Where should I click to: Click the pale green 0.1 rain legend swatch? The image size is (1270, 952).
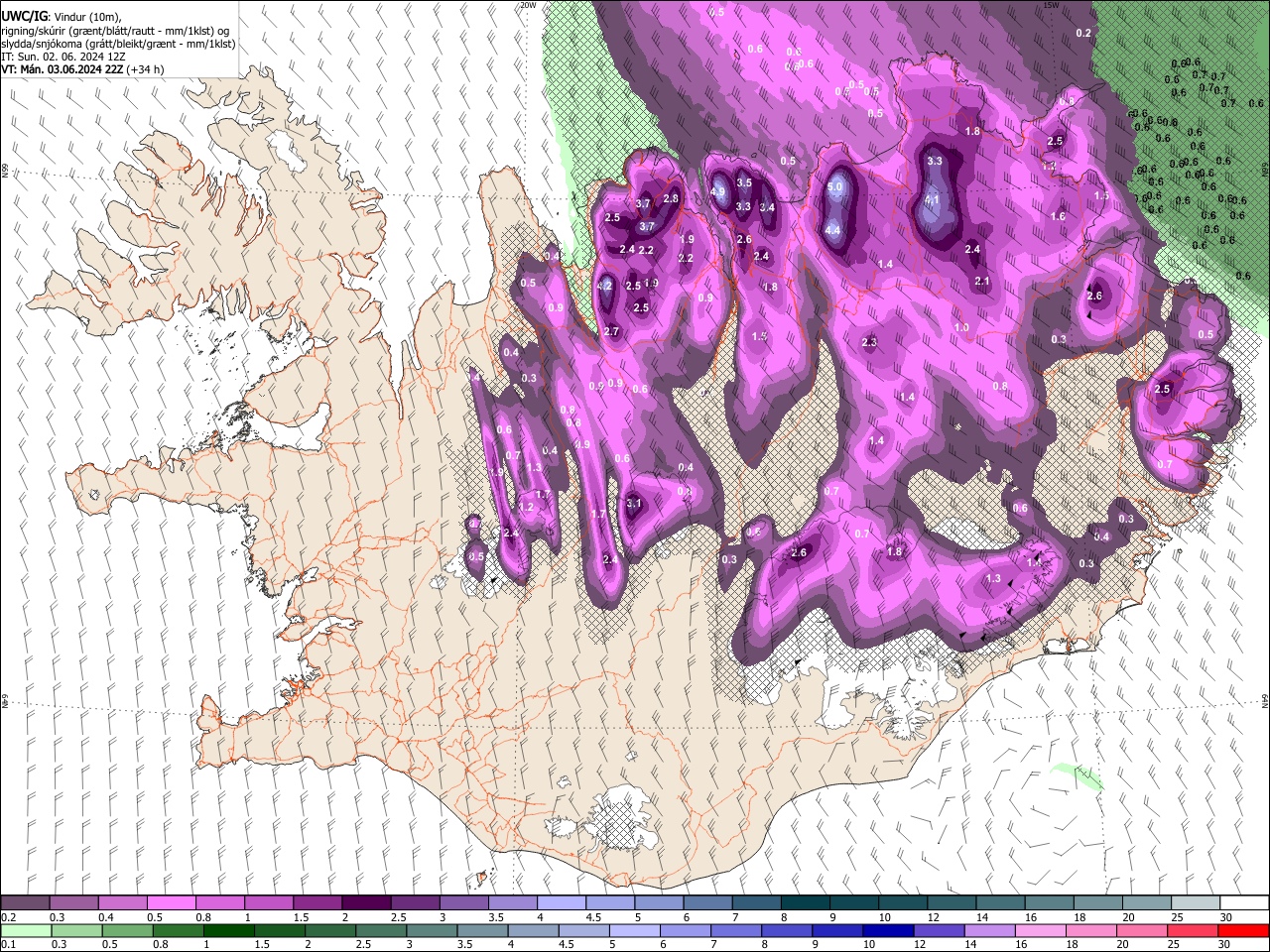click(x=25, y=931)
